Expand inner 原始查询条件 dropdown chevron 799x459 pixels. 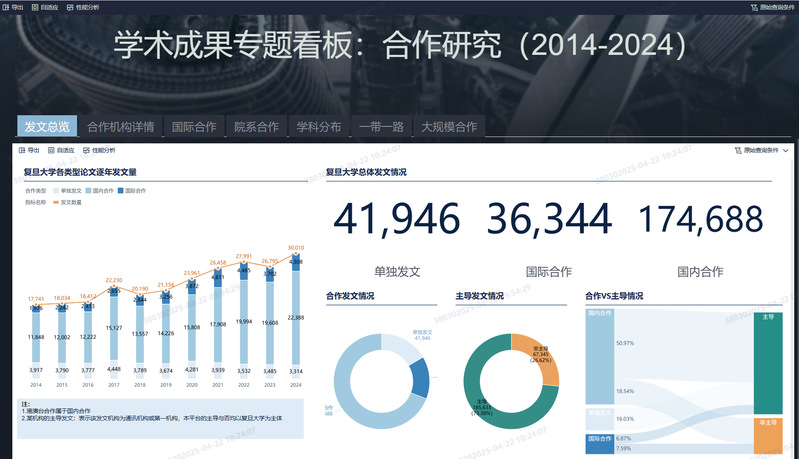[x=786, y=150]
